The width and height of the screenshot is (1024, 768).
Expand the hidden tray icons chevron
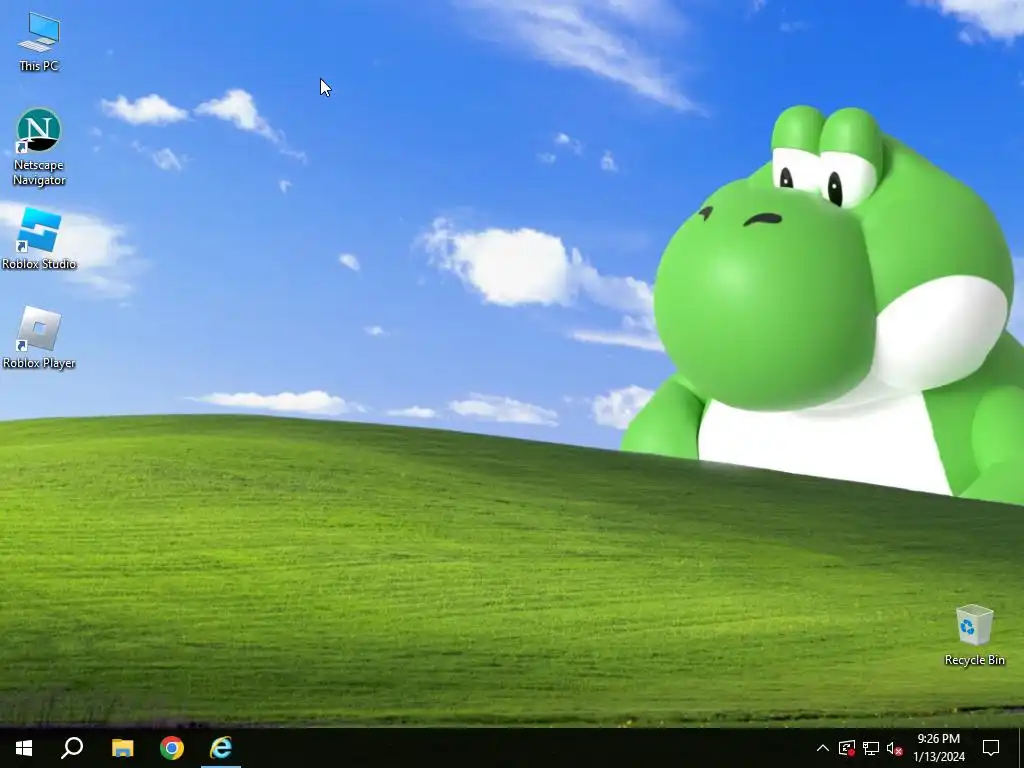pyautogui.click(x=823, y=748)
